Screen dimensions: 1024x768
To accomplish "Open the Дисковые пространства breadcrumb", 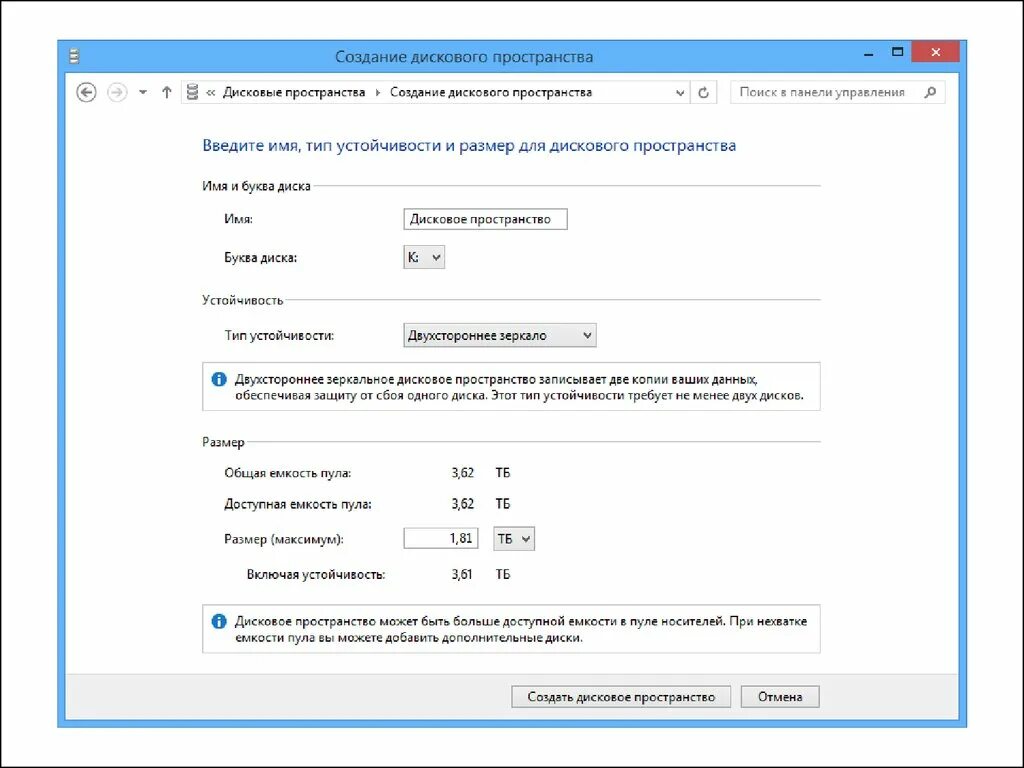I will [x=294, y=93].
